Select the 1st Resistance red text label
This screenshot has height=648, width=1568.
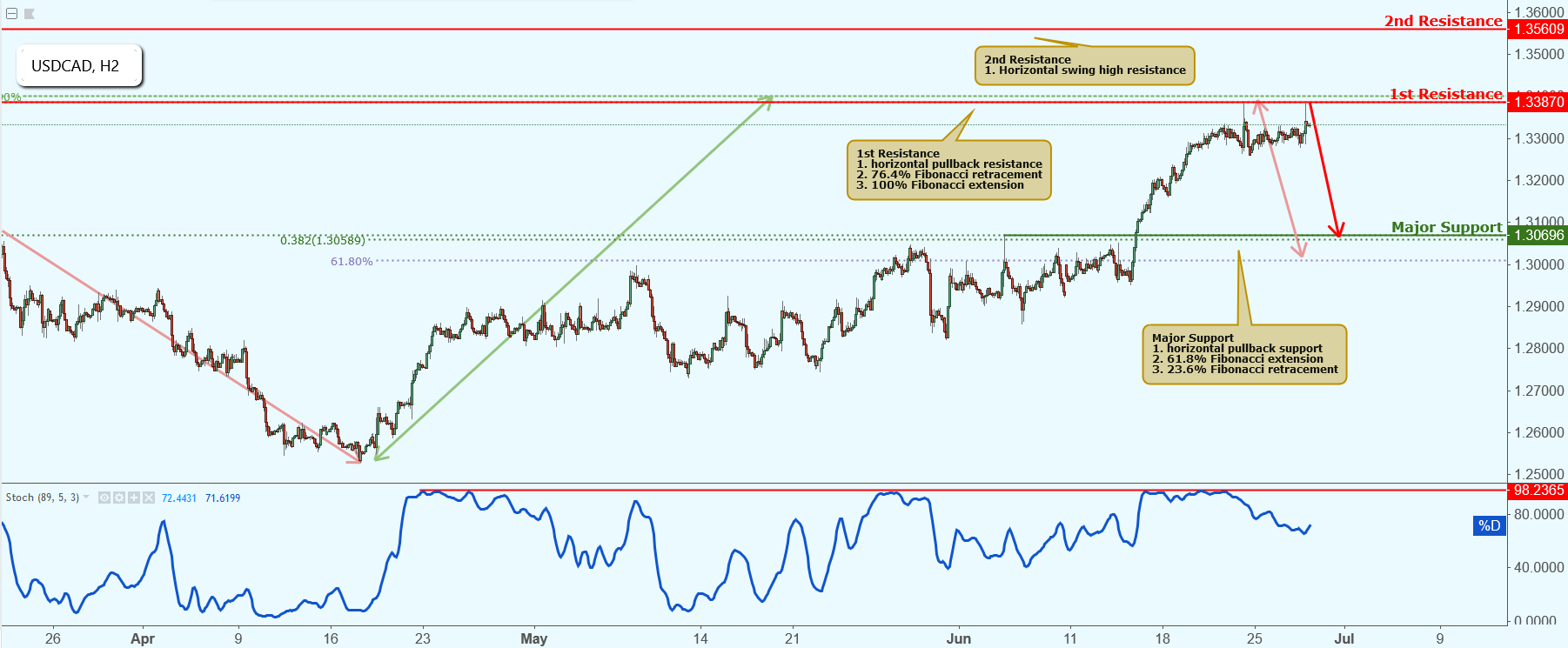1445,94
